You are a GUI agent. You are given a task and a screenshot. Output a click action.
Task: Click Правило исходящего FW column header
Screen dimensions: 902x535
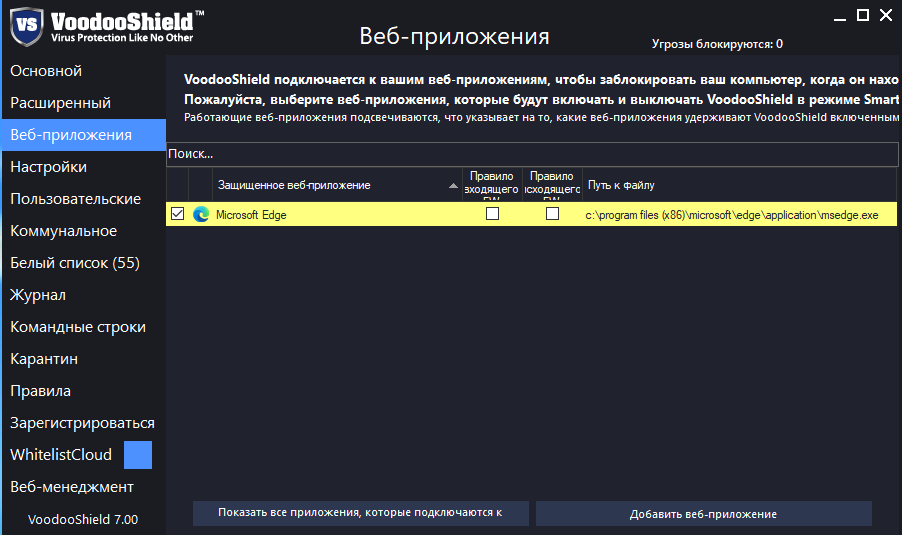pyautogui.click(x=552, y=185)
